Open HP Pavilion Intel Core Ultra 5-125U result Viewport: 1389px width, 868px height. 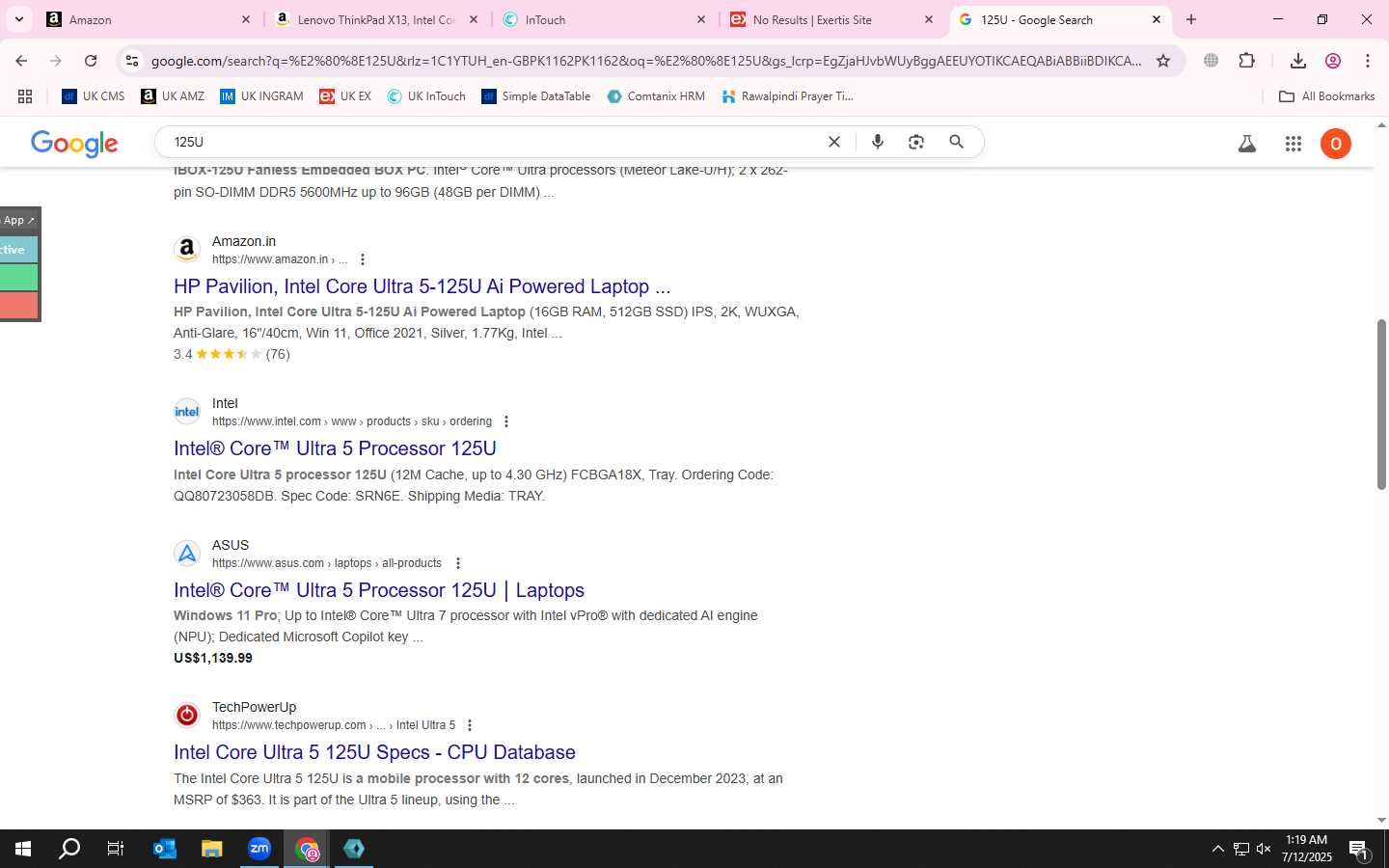point(422,286)
